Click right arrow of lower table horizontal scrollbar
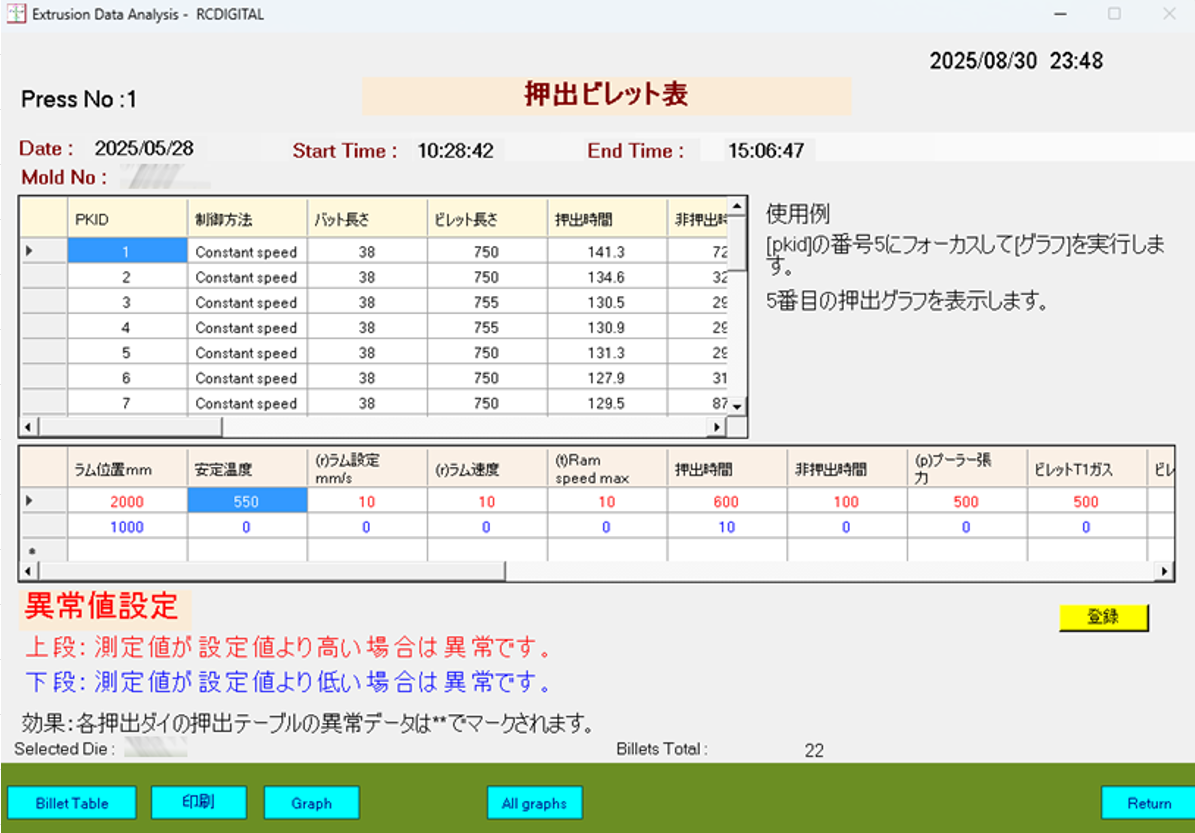Screen dimensions: 1195x833 point(1164,571)
